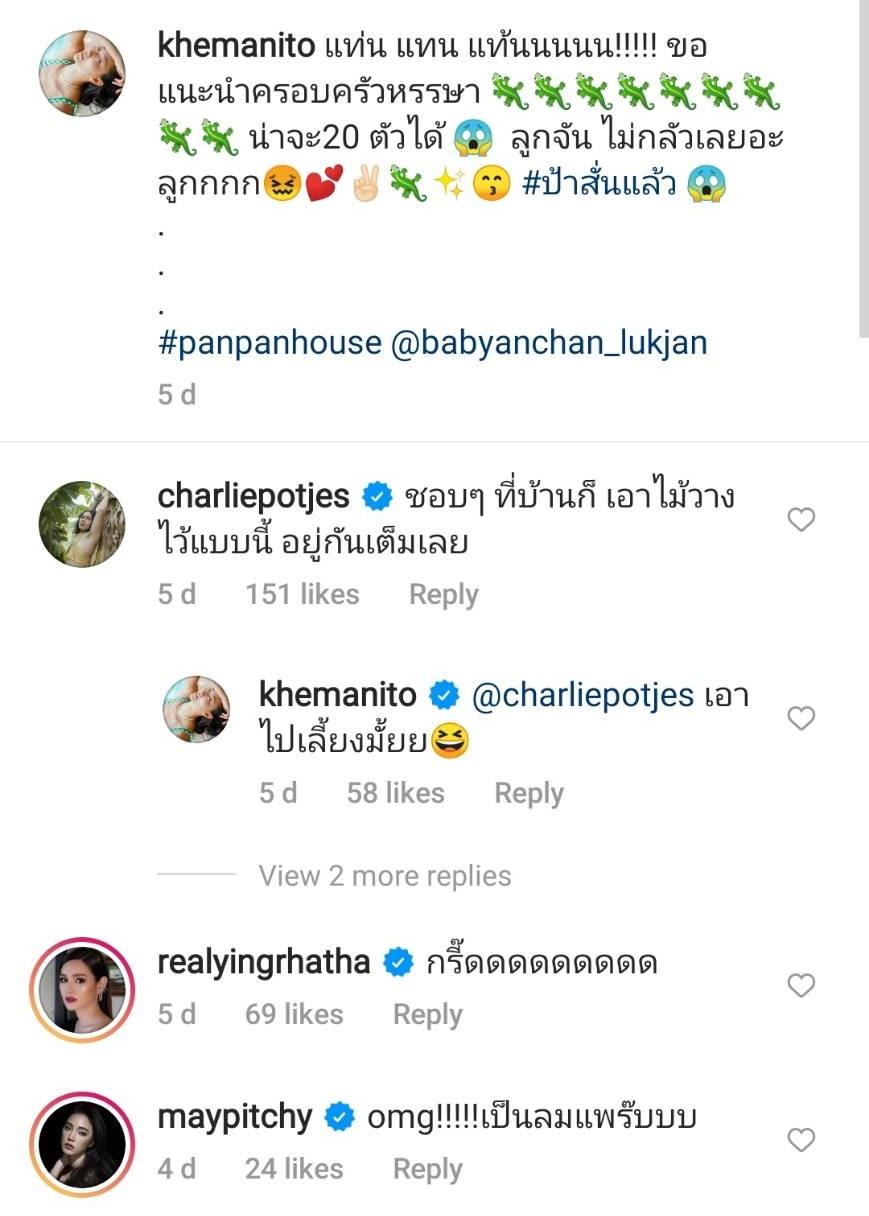
Task: Like khemanito's reply with the heart icon
Action: point(802,718)
